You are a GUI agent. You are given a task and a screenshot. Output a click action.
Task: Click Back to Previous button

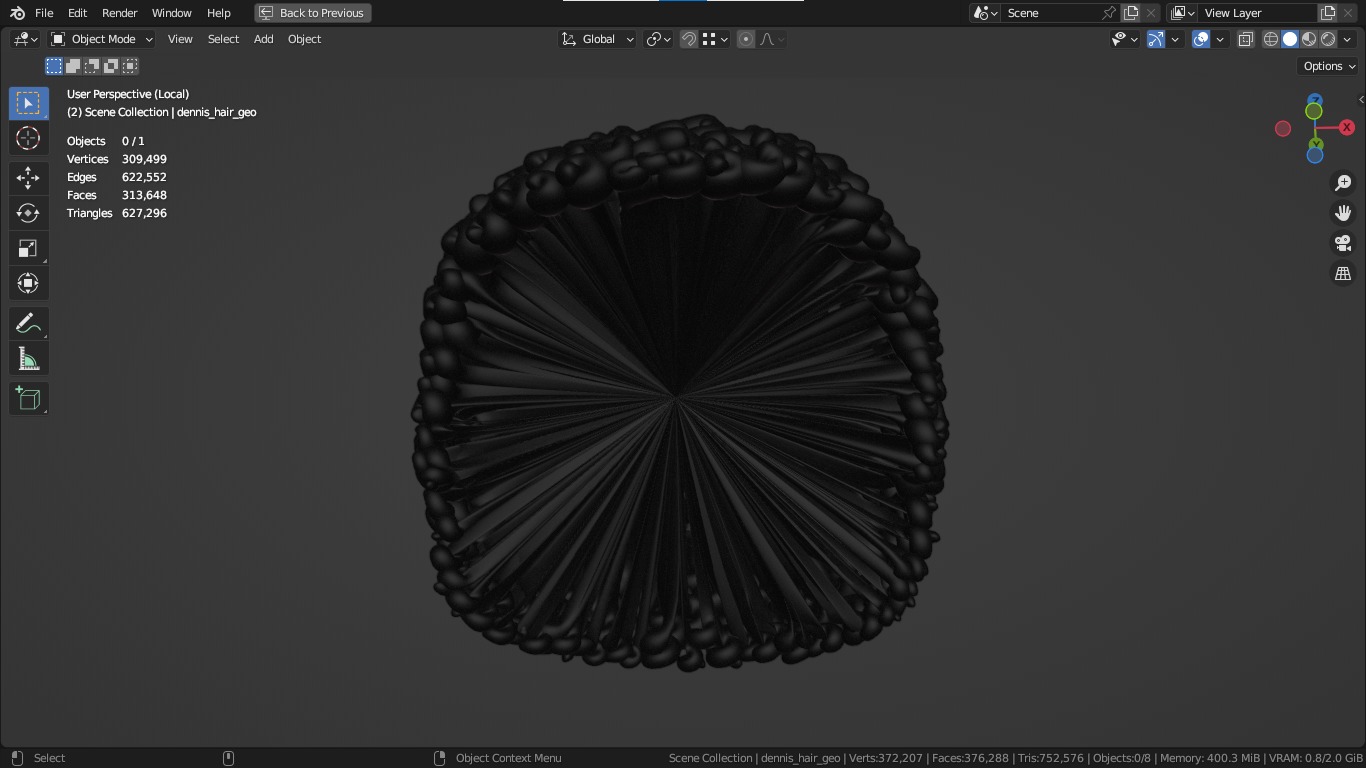(x=313, y=13)
